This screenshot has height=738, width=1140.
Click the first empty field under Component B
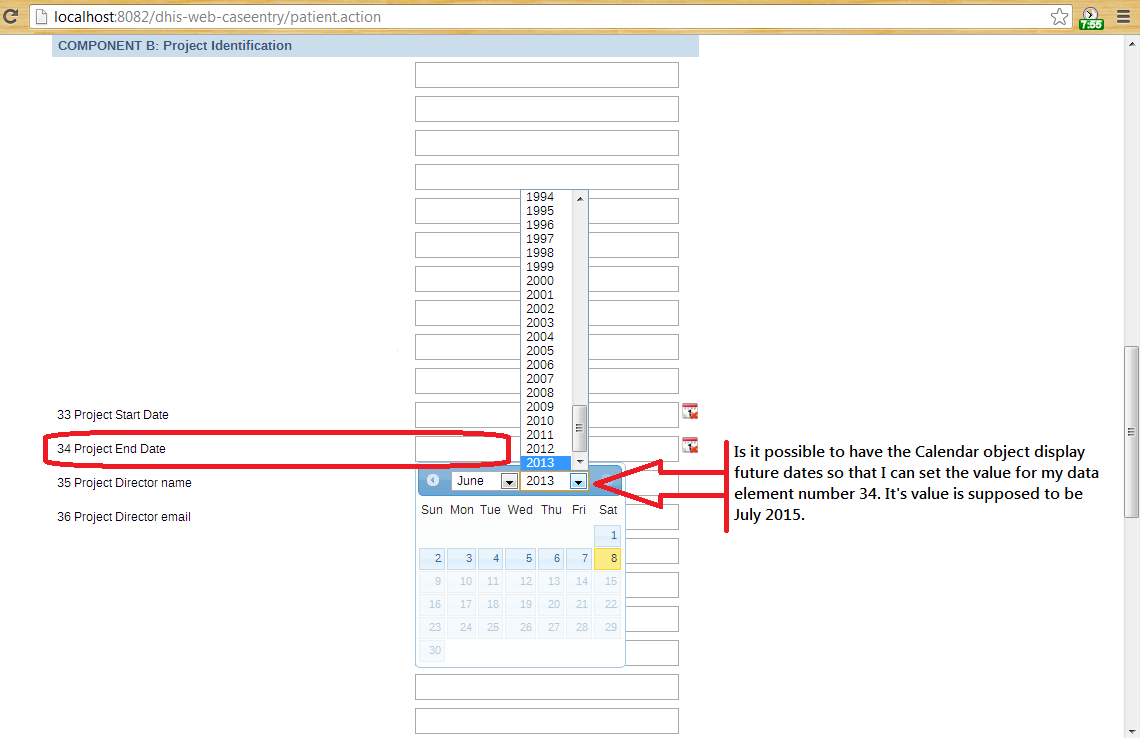point(547,75)
